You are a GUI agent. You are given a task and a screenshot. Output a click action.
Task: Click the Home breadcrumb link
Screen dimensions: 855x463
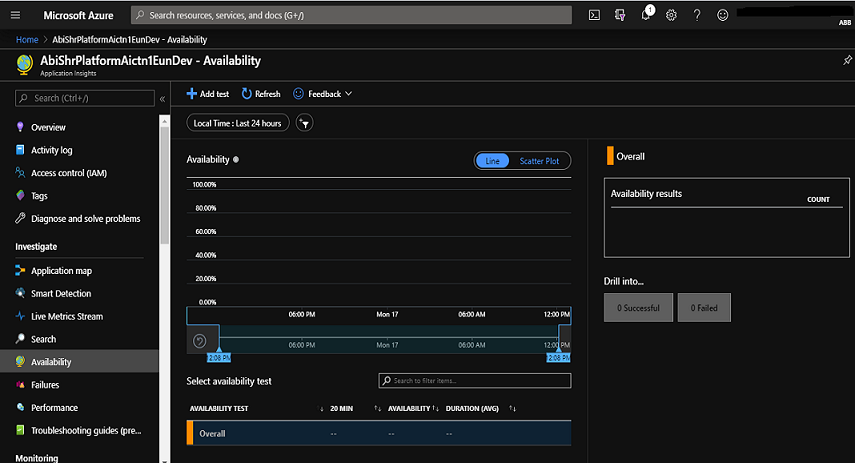(x=27, y=39)
